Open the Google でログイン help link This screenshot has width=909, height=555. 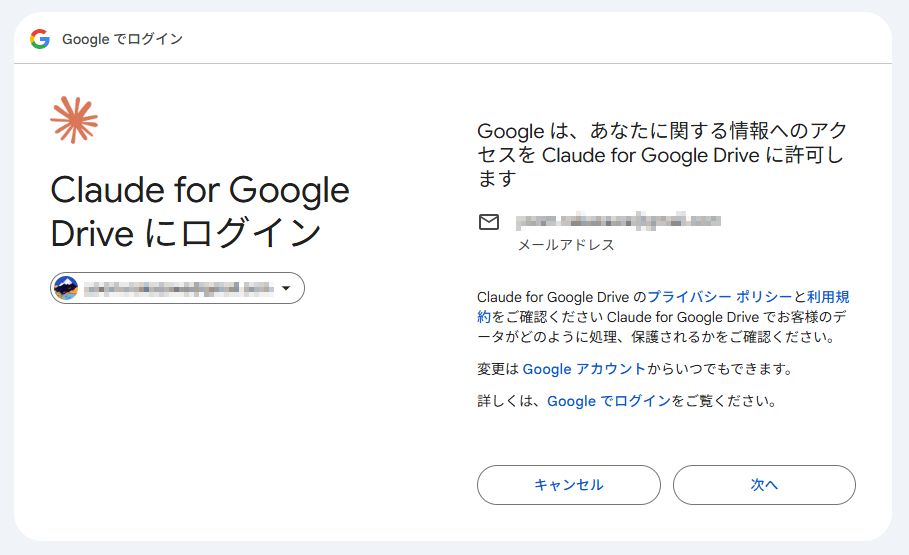coord(609,401)
